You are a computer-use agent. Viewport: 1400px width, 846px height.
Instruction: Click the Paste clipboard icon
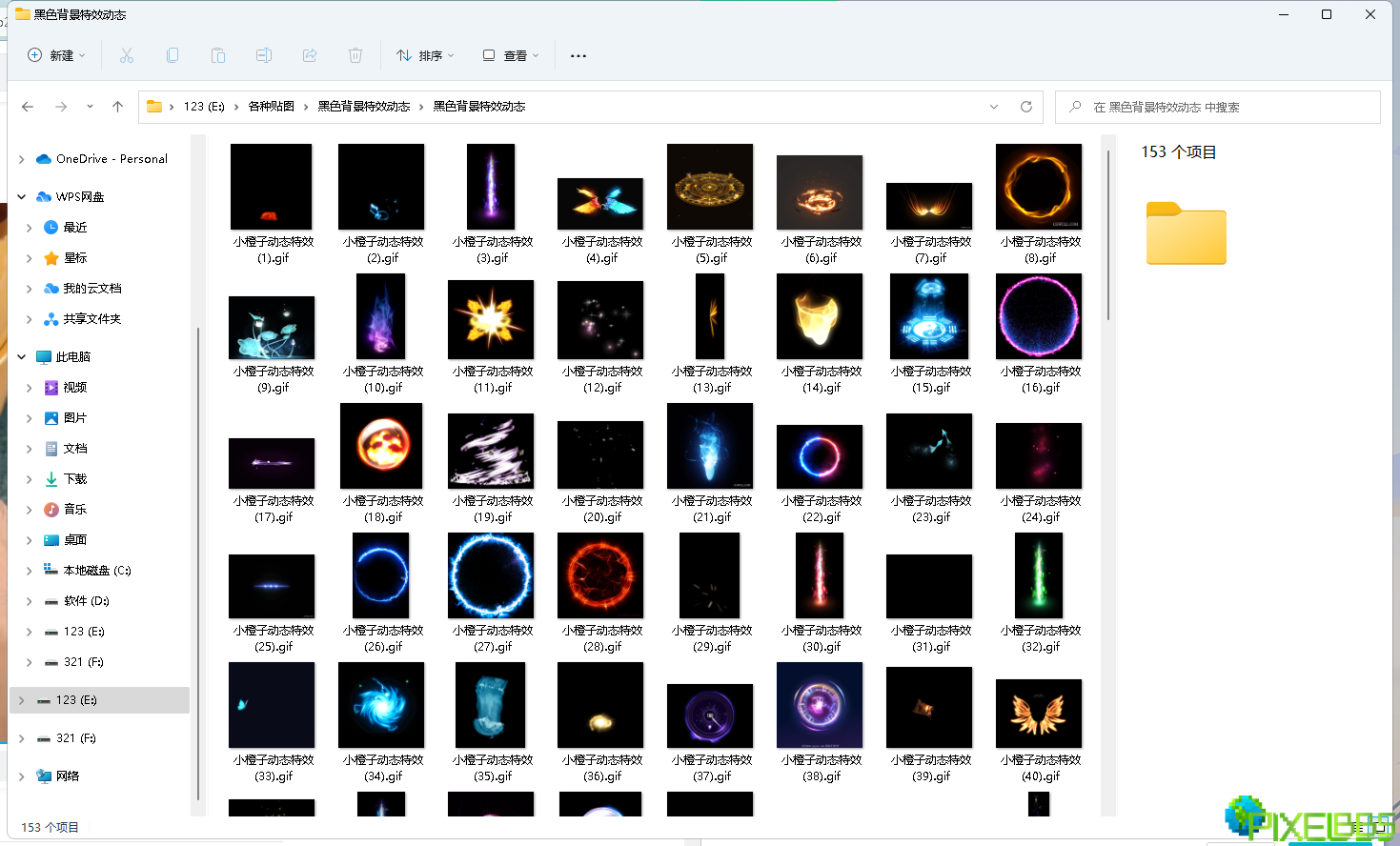[x=218, y=55]
